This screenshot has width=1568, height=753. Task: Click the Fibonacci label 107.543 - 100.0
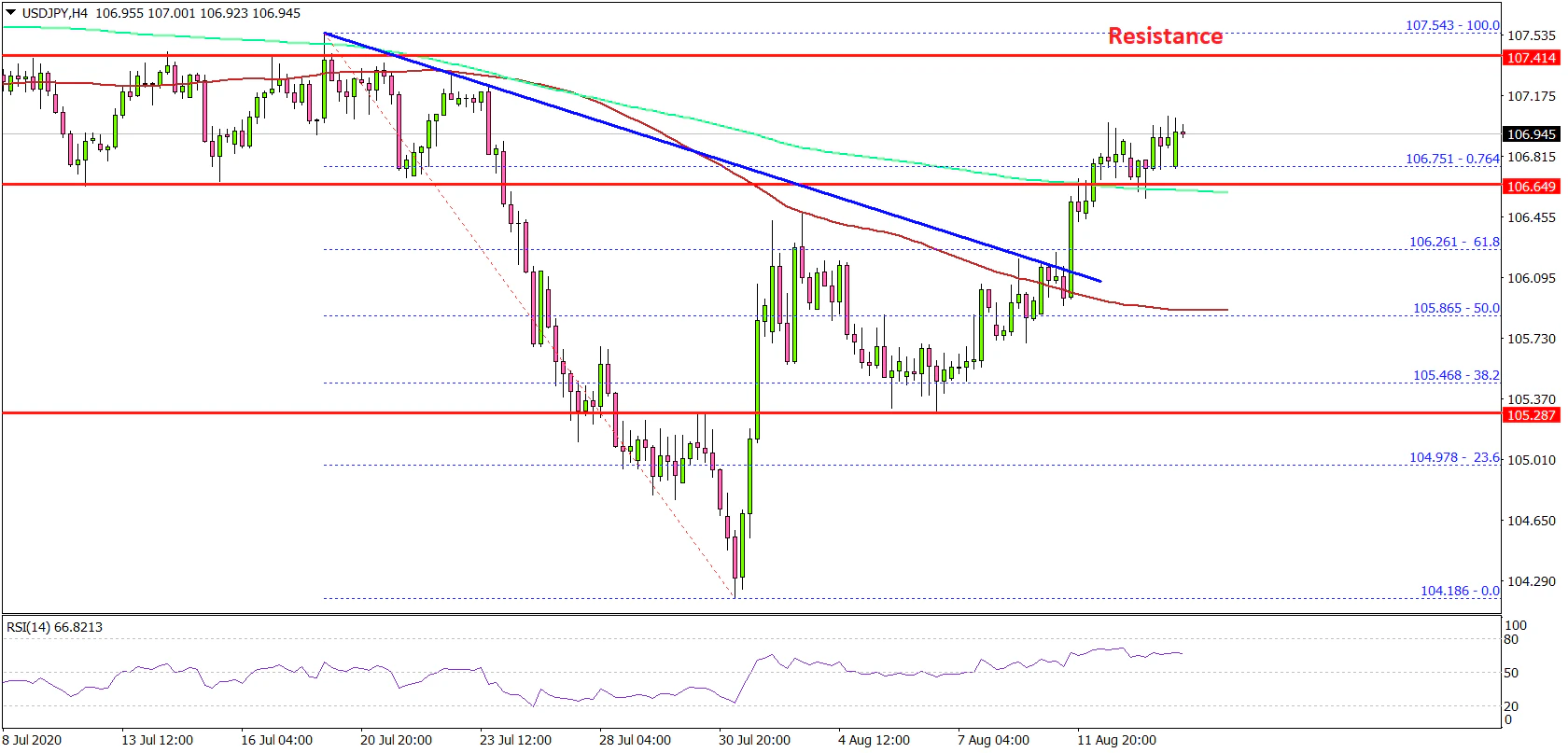point(1452,25)
